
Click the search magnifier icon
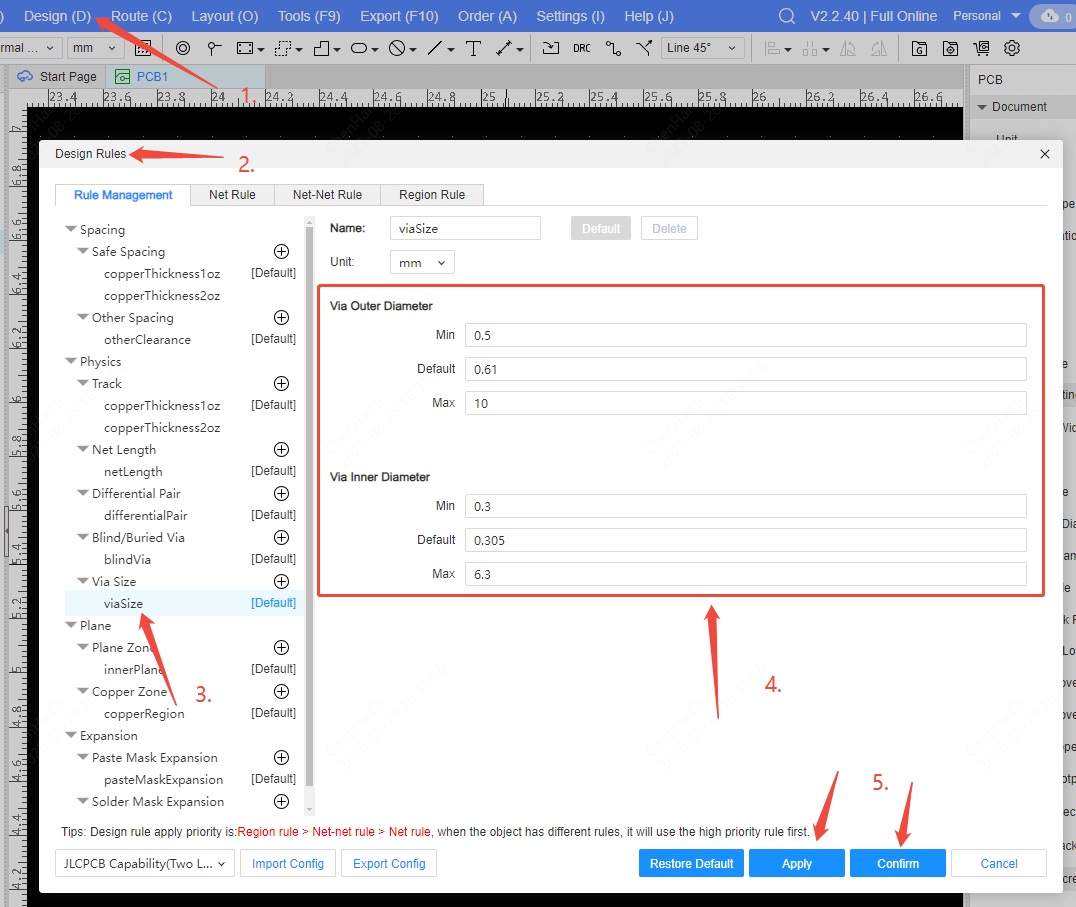[x=787, y=16]
